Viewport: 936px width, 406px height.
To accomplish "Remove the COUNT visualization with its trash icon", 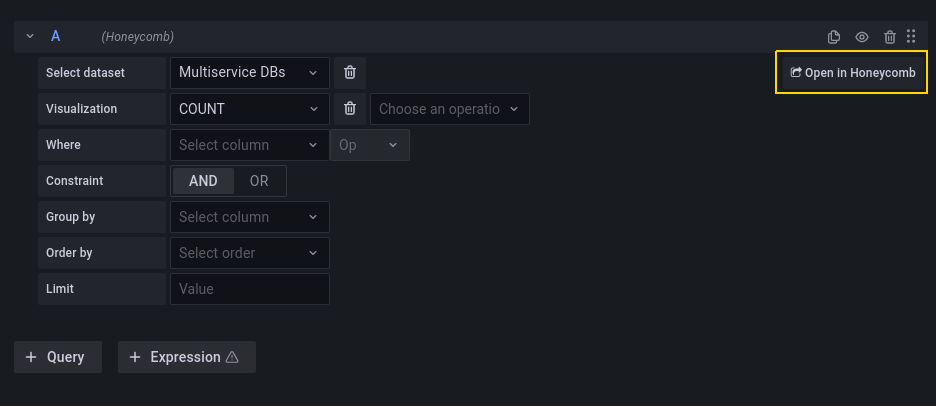I will point(350,109).
